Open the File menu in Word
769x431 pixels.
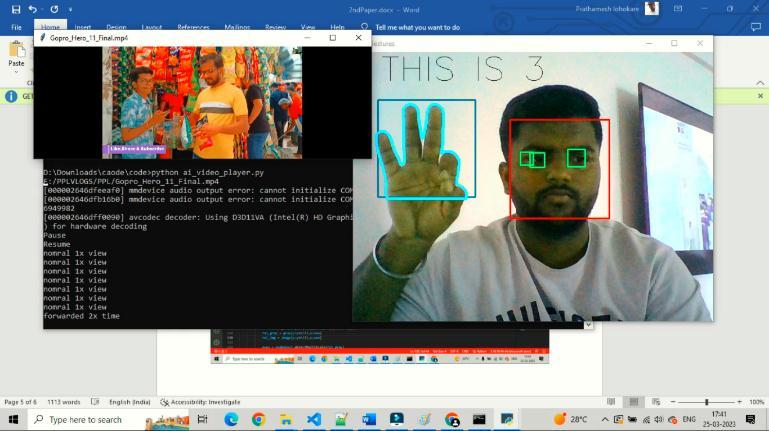16,27
